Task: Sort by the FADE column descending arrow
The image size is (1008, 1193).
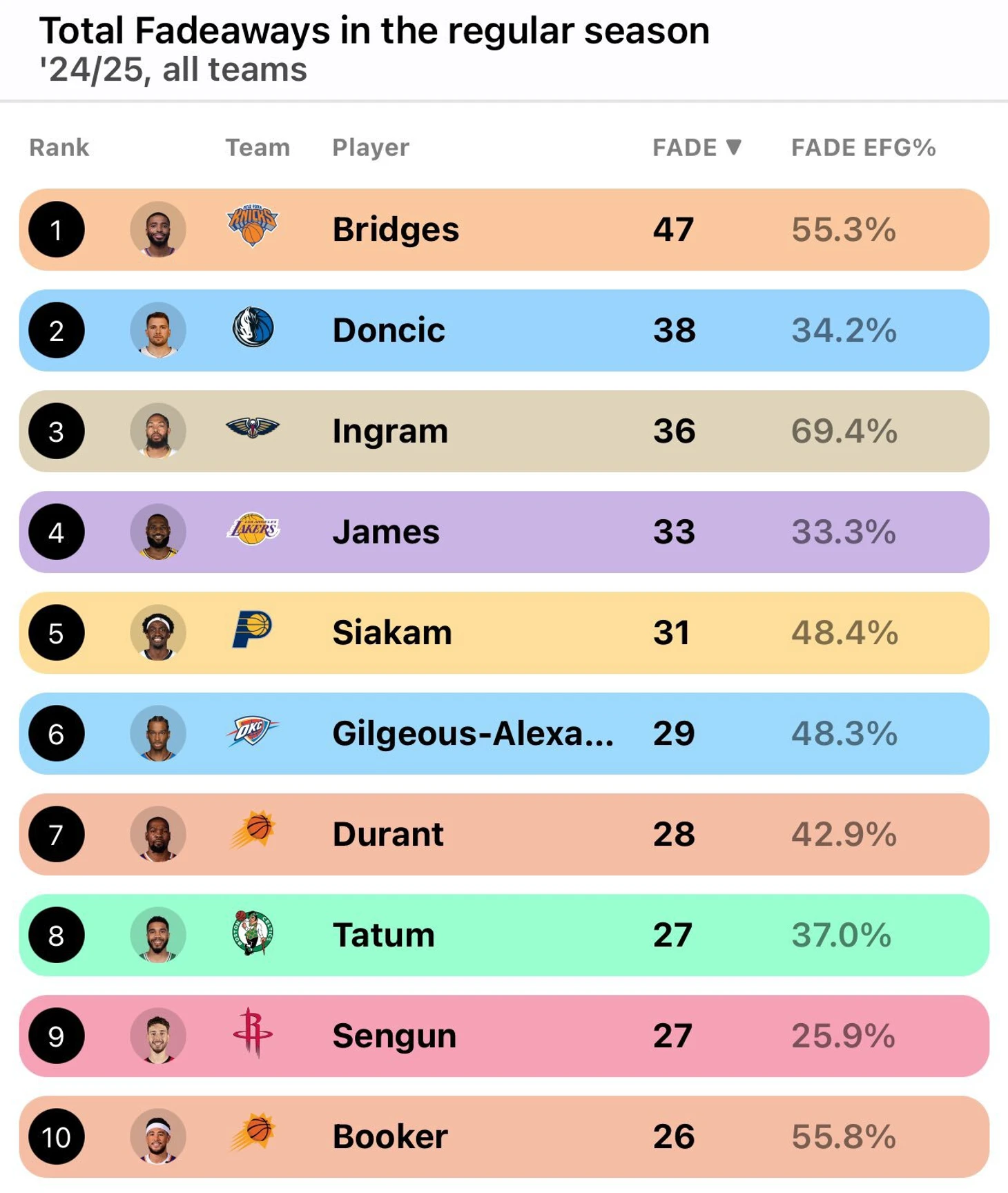Action: click(734, 147)
